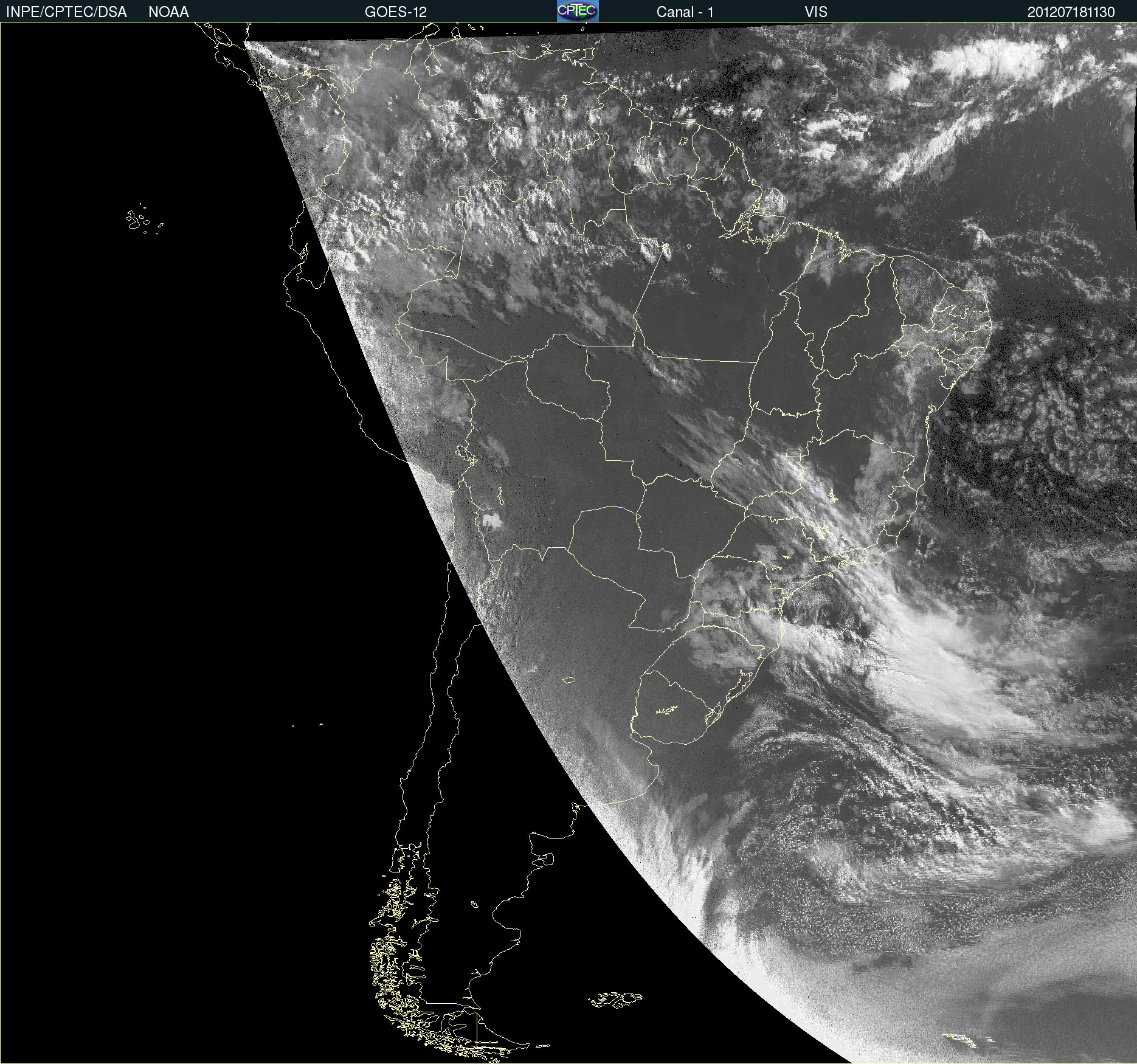
Task: Click the 201207181130 timestamp
Action: [1071, 12]
